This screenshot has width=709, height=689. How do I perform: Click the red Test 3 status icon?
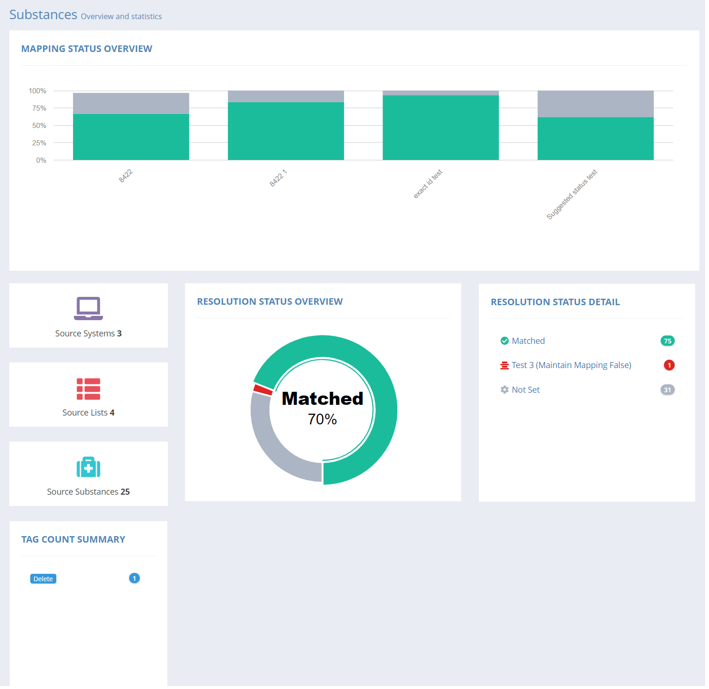[505, 366]
